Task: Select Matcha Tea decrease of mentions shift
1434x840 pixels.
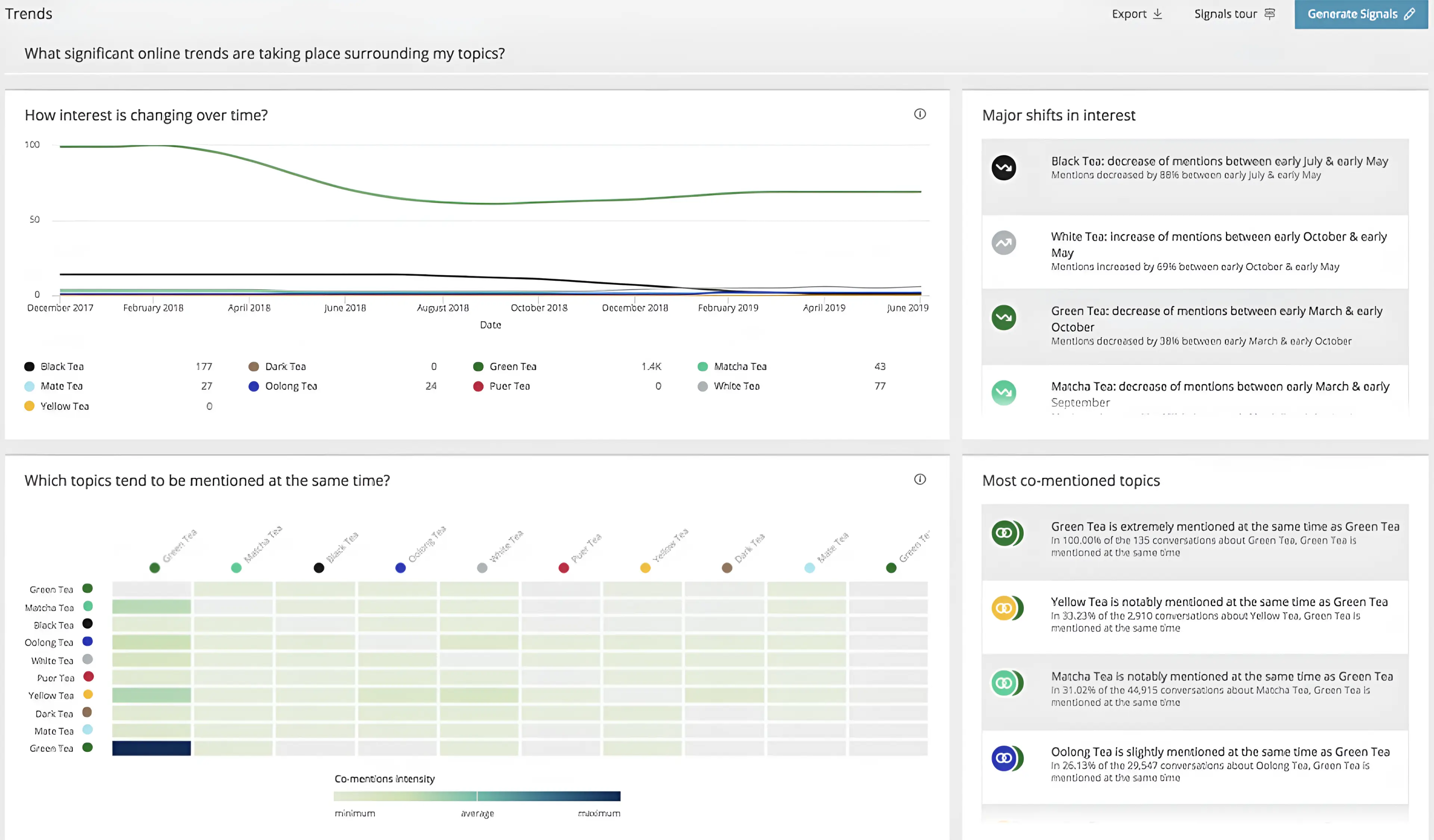Action: (1195, 391)
